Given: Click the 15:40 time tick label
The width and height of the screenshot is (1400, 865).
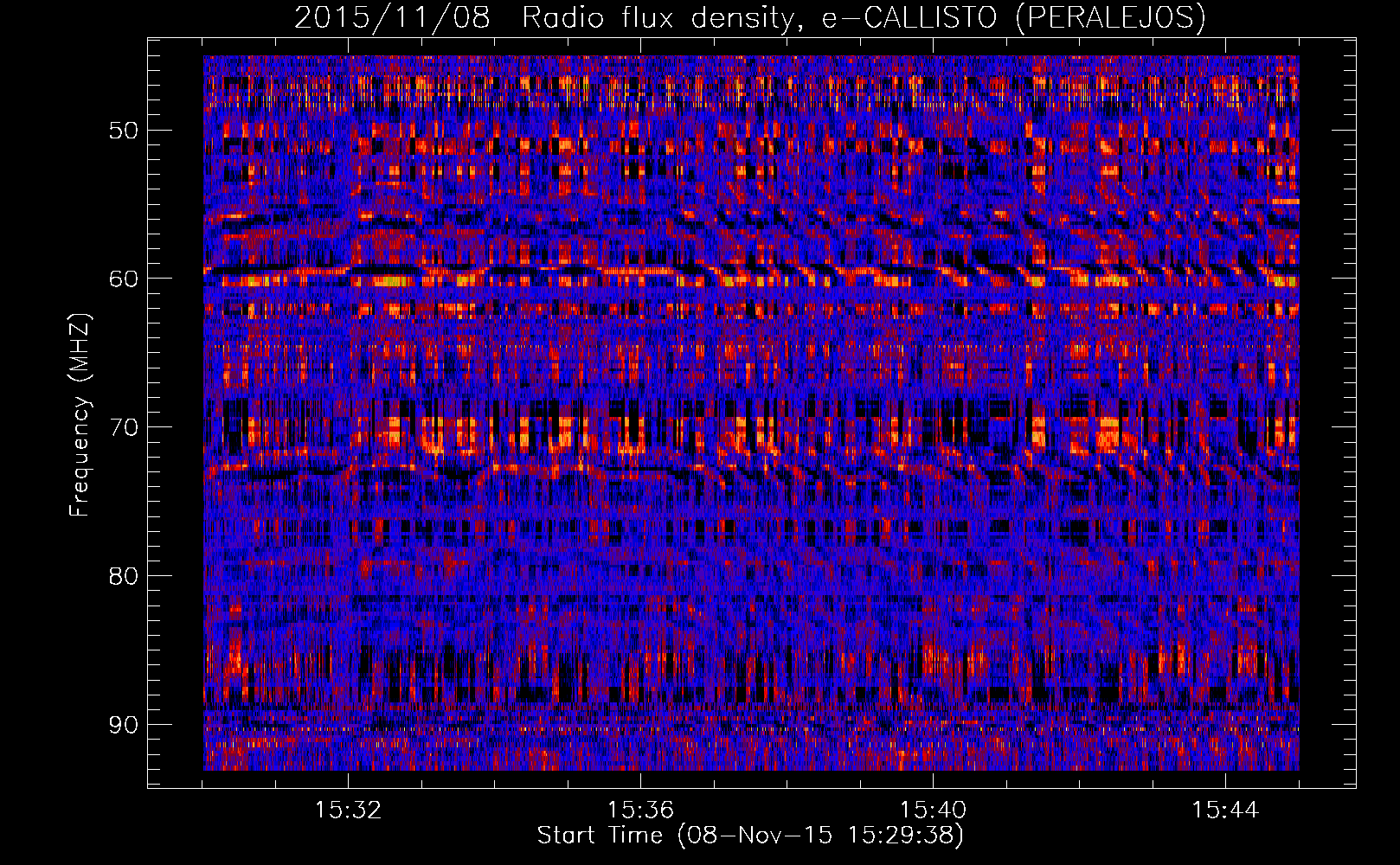Looking at the screenshot, I should coord(933,811).
